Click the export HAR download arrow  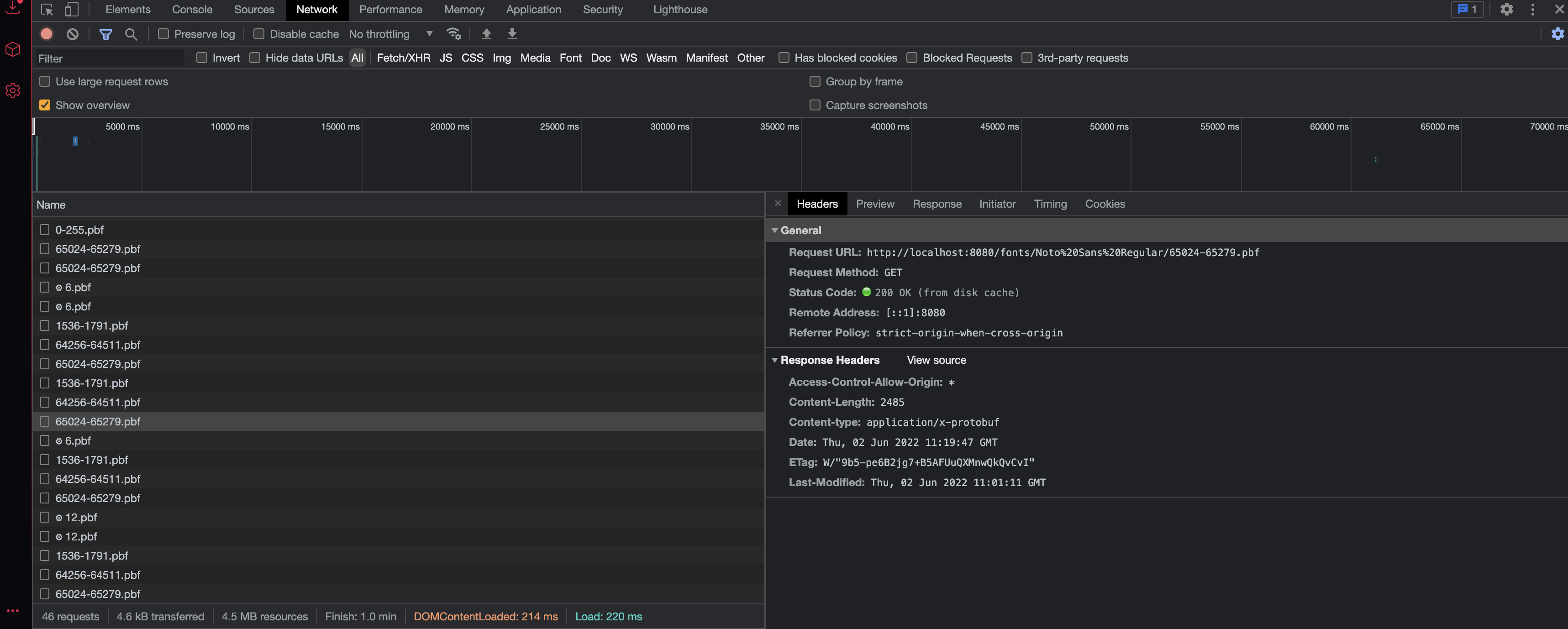[512, 34]
